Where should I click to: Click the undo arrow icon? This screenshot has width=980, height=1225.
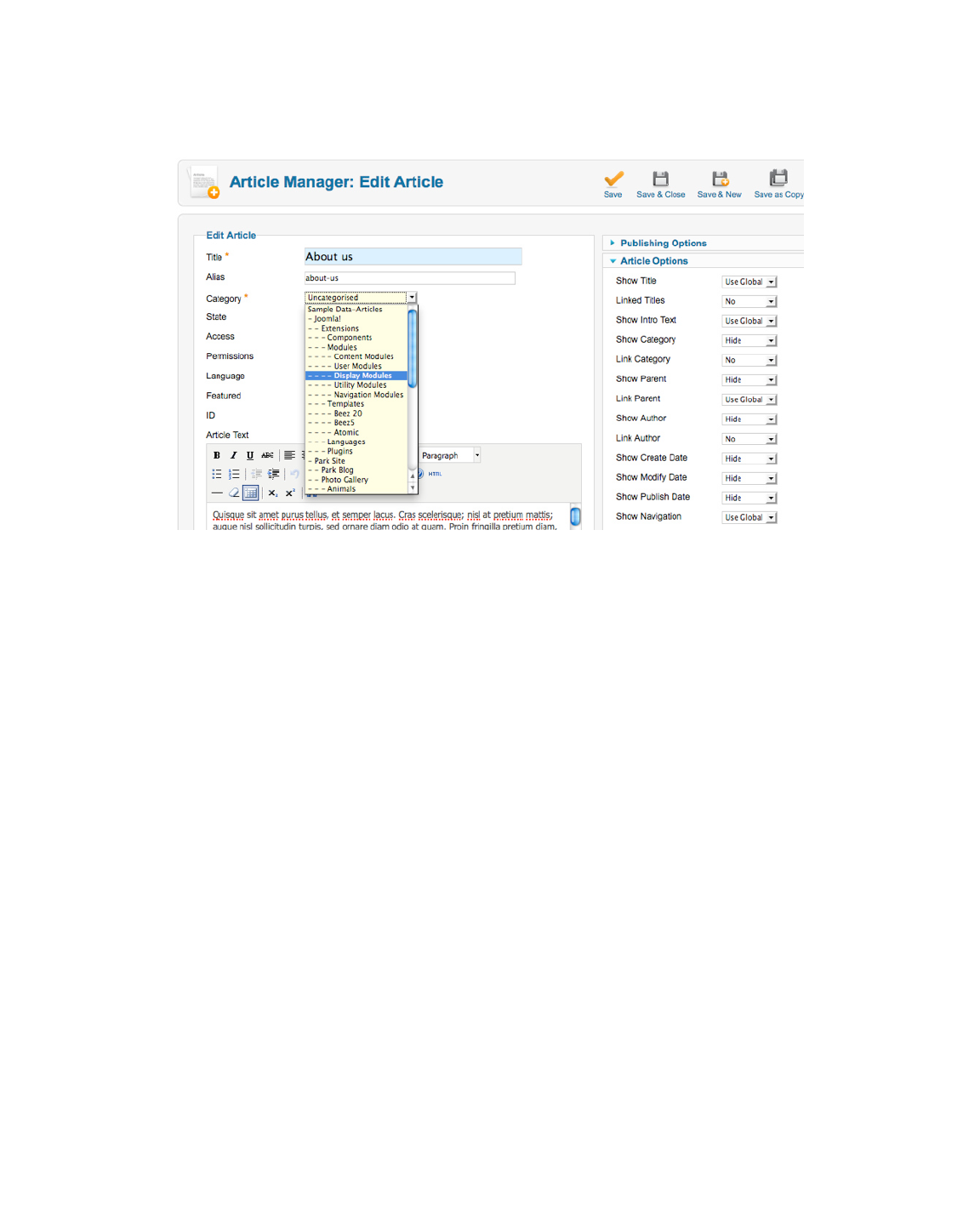(x=294, y=475)
